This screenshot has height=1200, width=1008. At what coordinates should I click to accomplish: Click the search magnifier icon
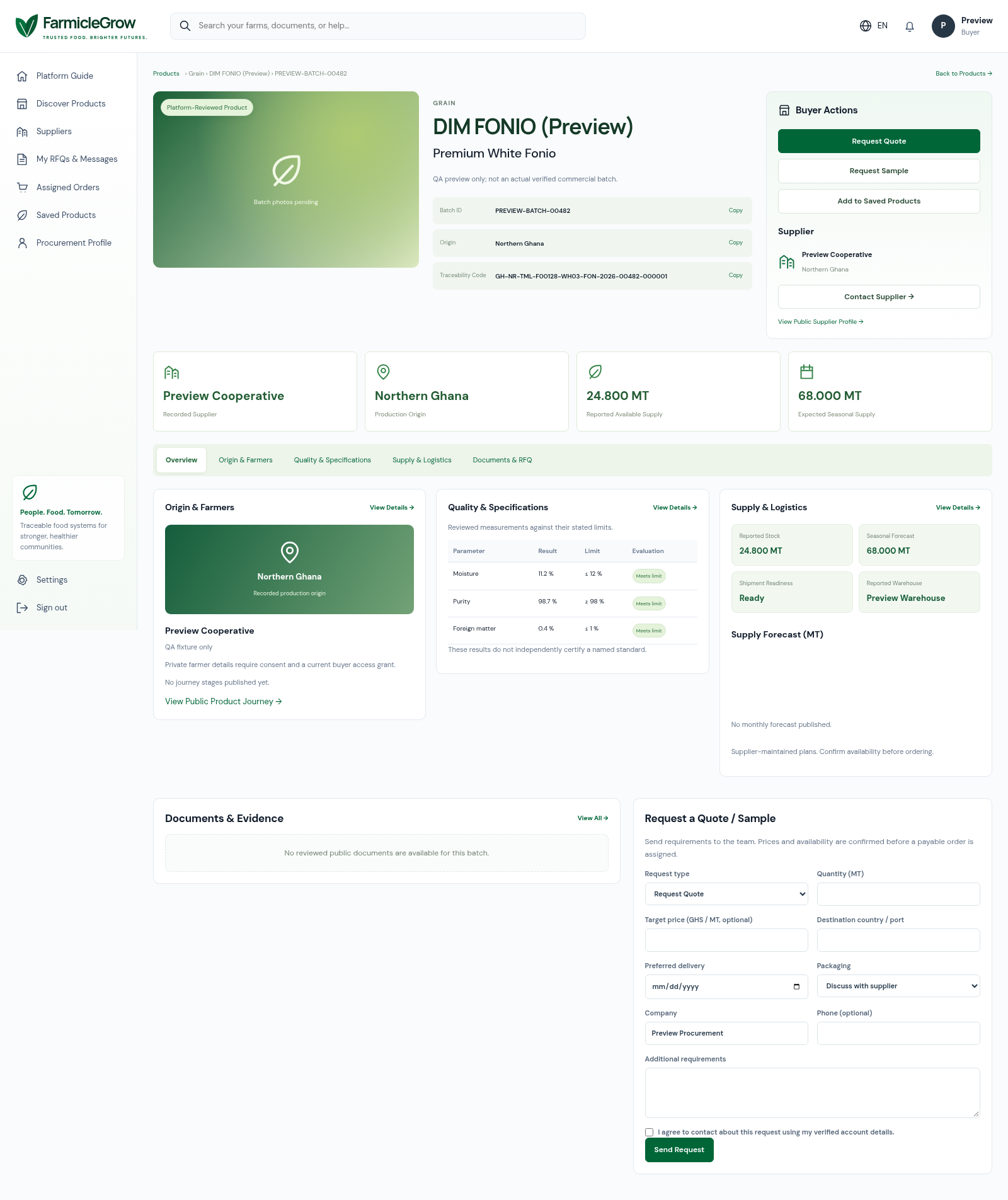point(185,26)
